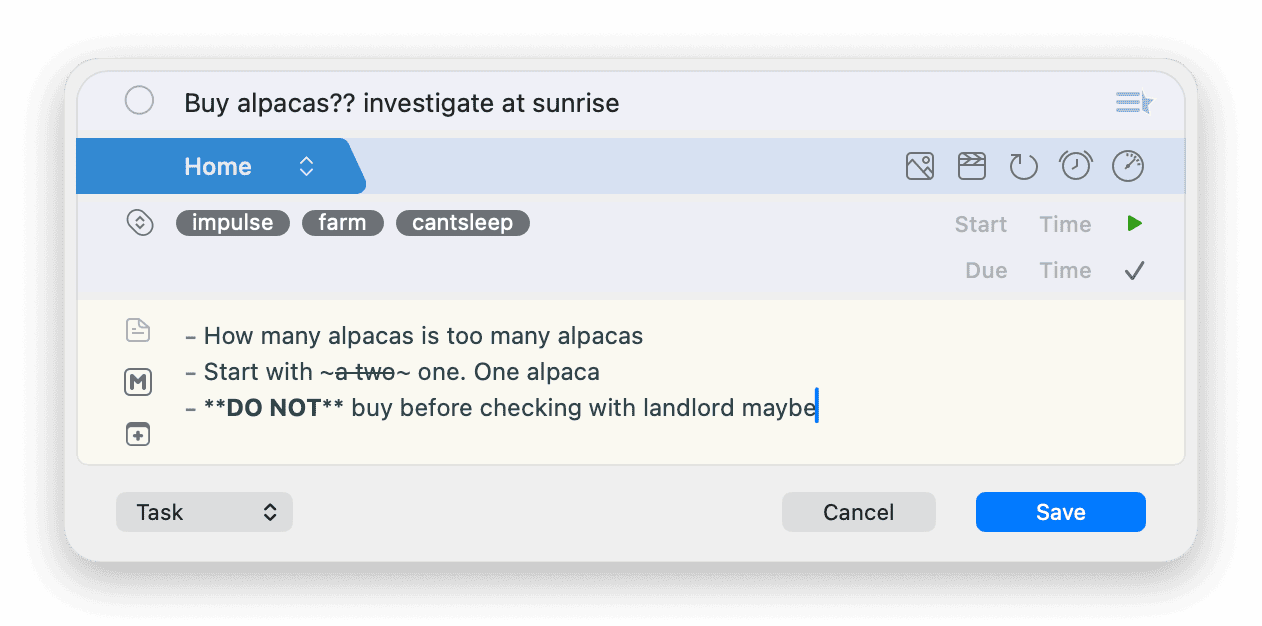The width and height of the screenshot is (1262, 626).
Task: Toggle Markdown with the M icon
Action: coord(138,382)
